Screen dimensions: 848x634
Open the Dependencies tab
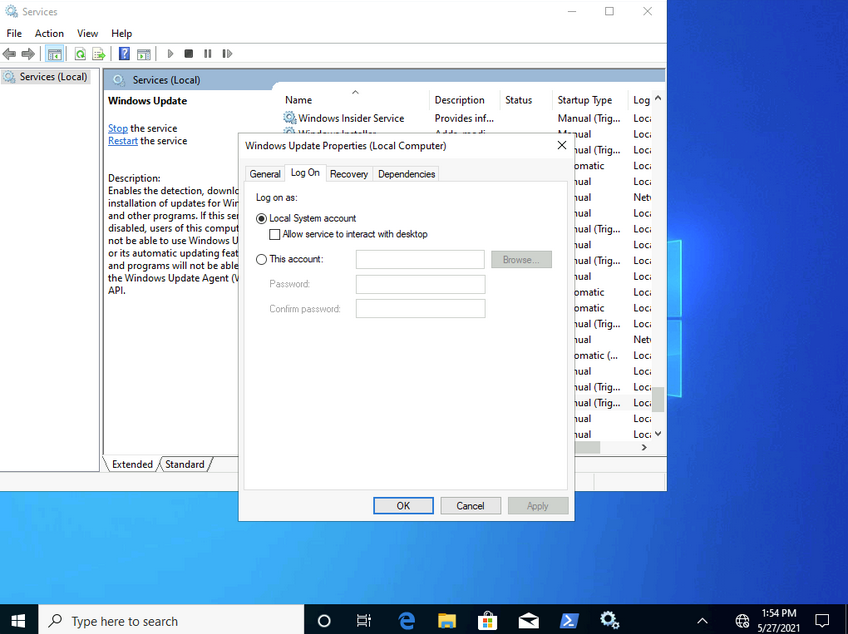[x=406, y=173]
